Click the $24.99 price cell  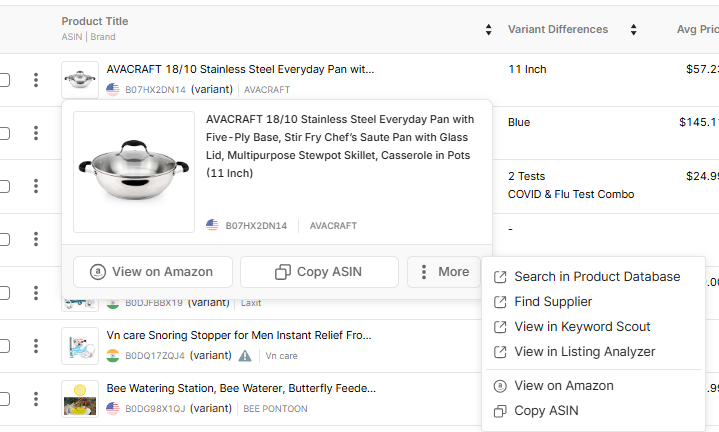click(702, 176)
